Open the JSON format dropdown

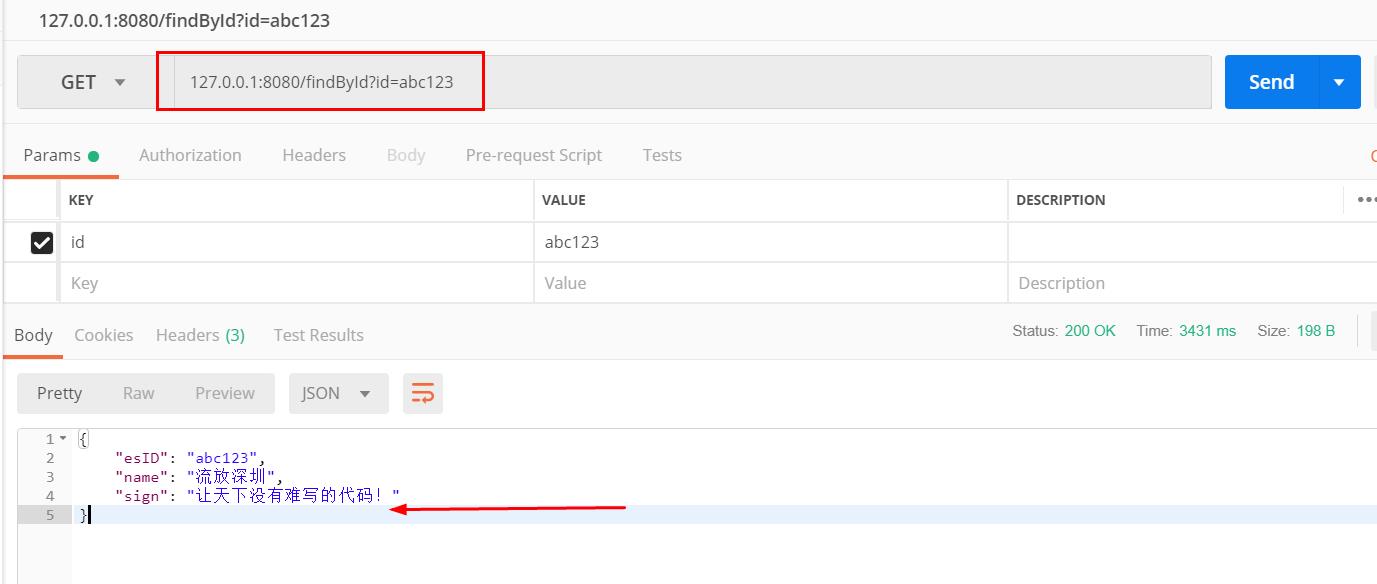[338, 393]
